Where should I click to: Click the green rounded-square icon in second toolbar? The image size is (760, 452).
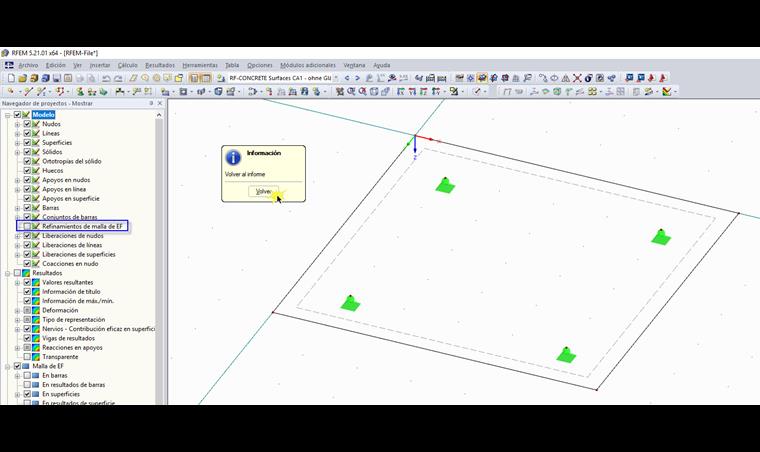coord(557,92)
